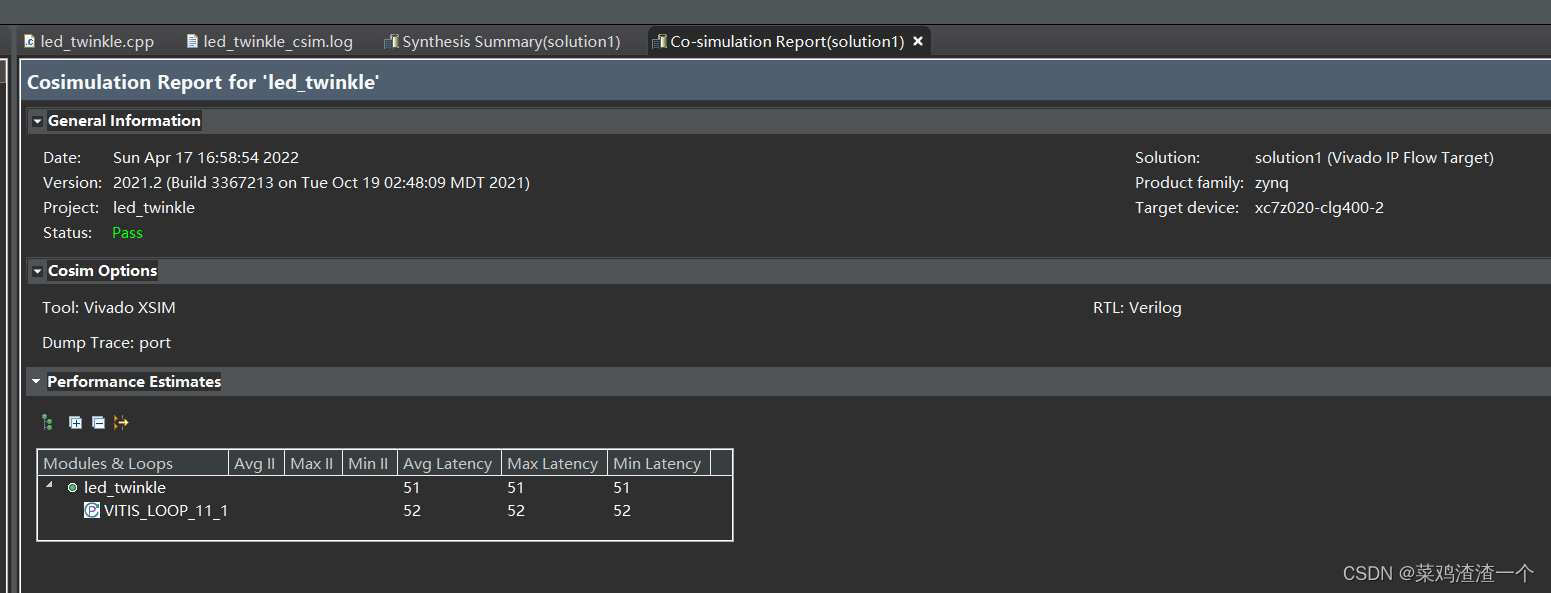
Task: Collapse the General Information section
Action: point(37,121)
